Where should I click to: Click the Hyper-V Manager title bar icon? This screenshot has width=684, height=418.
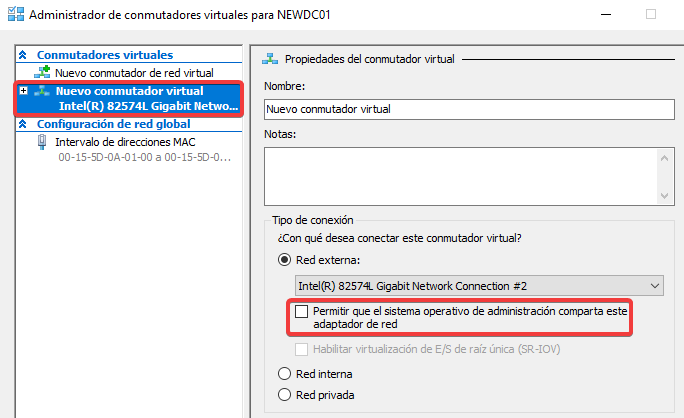coord(15,15)
